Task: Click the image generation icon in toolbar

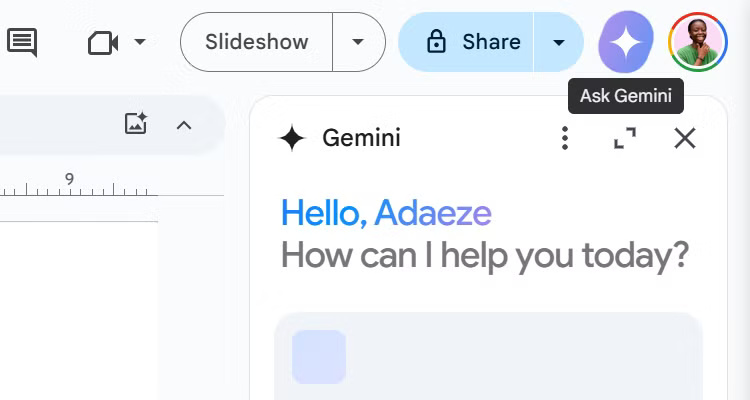Action: click(x=136, y=124)
